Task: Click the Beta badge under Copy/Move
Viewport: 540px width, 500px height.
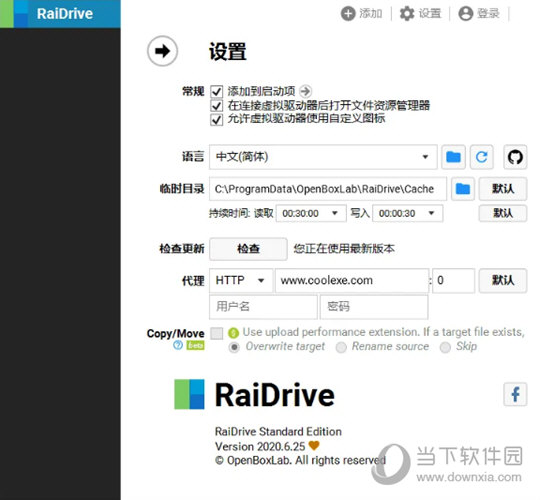Action: click(x=195, y=345)
